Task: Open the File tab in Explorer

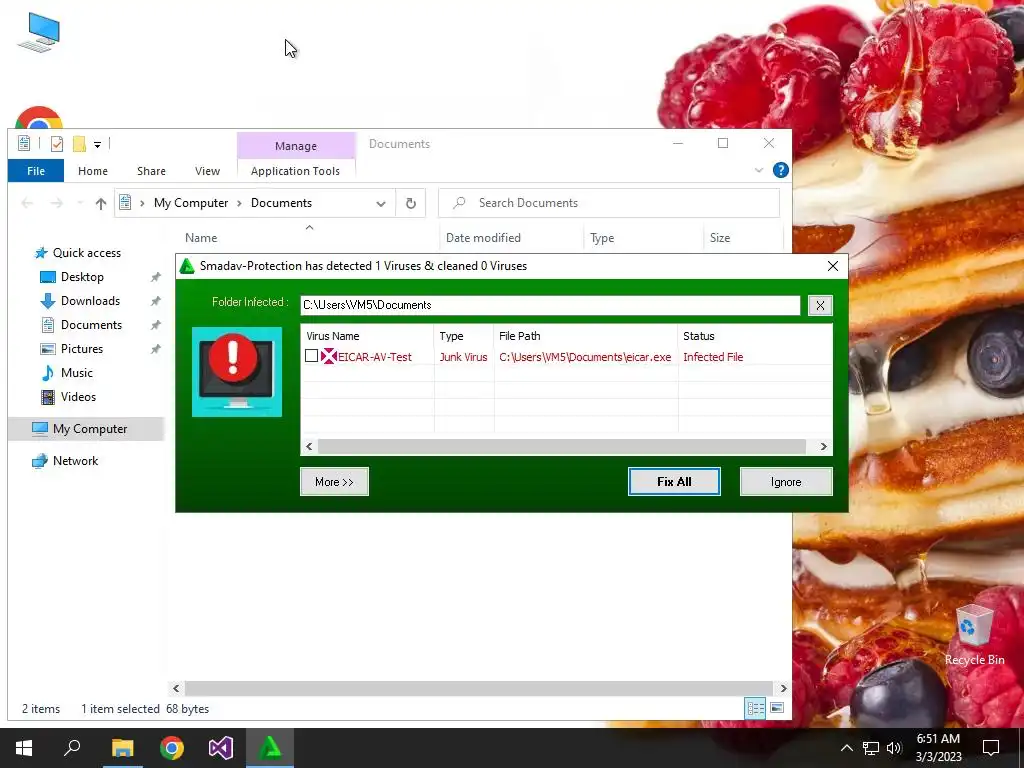Action: click(x=36, y=171)
